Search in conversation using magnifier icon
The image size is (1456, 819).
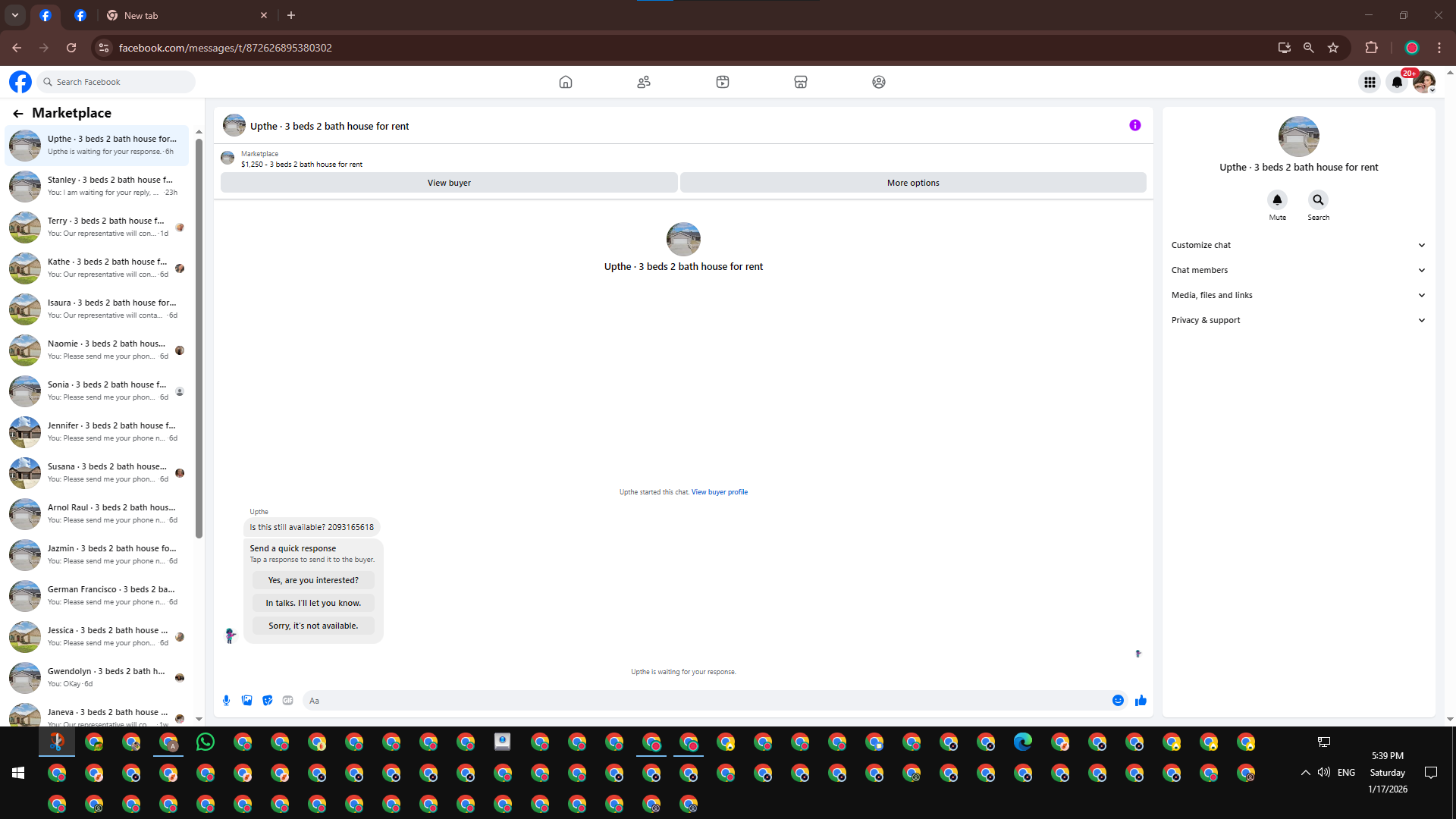click(x=1318, y=200)
